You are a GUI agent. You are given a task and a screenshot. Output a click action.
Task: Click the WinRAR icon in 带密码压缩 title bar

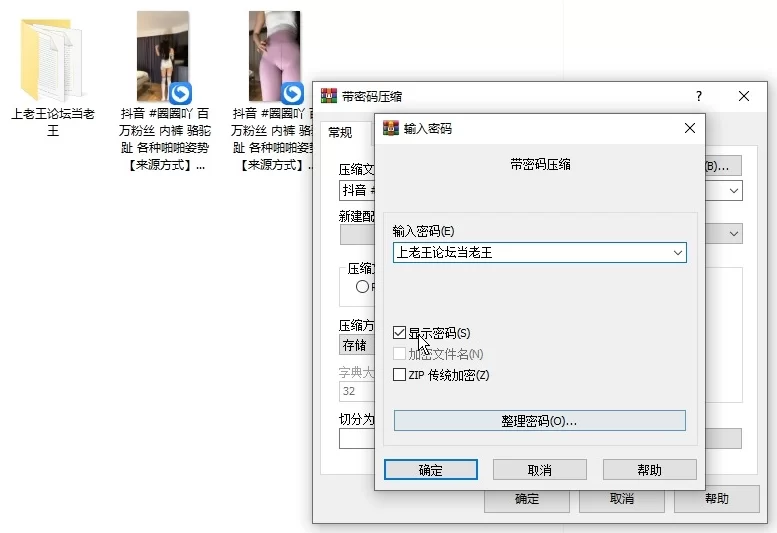point(328,97)
